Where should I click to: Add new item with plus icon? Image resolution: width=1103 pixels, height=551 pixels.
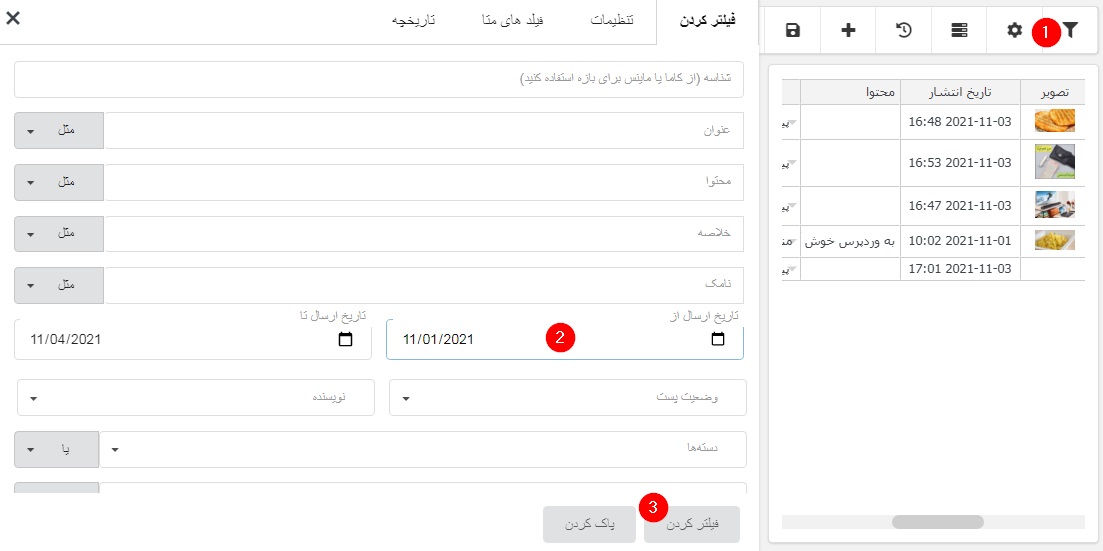pos(848,31)
